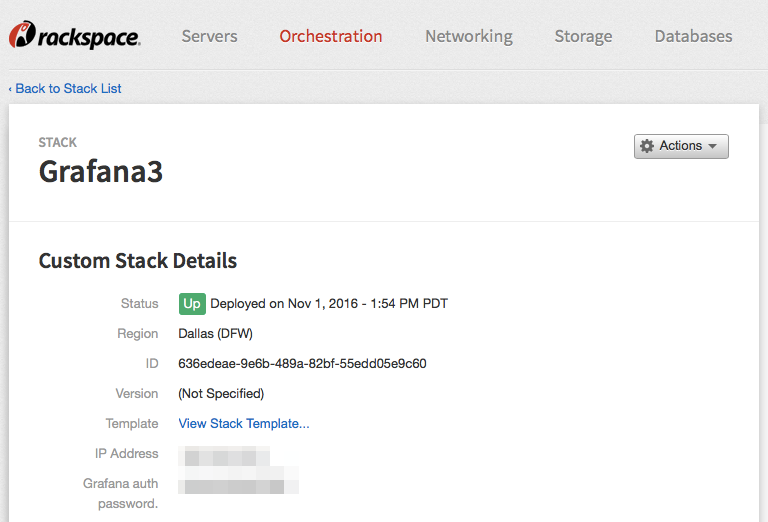Click the ID field label
Screen dimensions: 768x522
pos(152,364)
